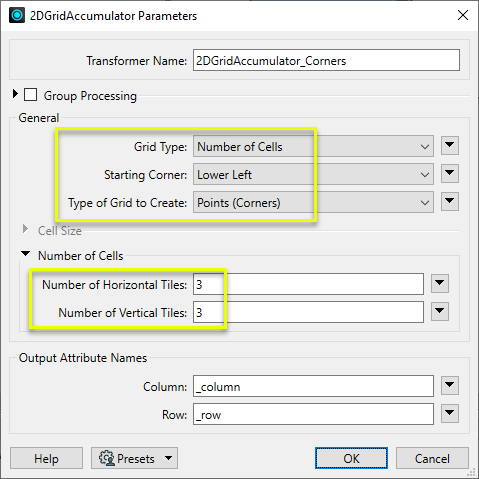Click the Help button
The width and height of the screenshot is (479, 479).
pyautogui.click(x=46, y=458)
